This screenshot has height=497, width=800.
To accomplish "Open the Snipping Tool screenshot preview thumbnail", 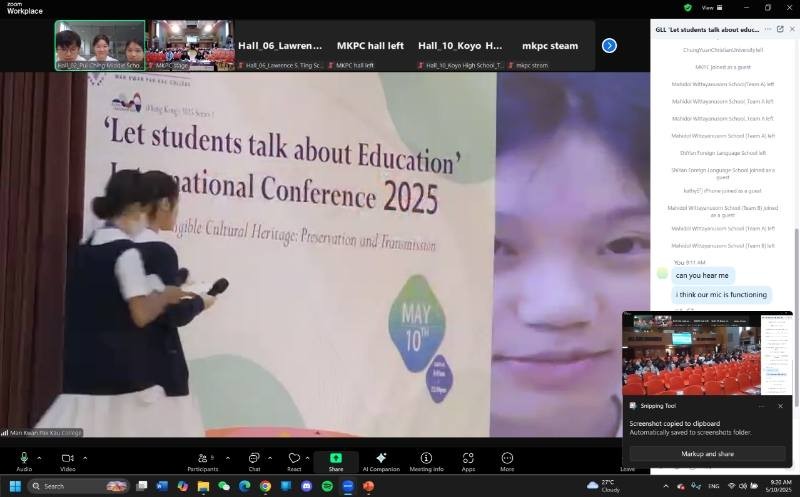I will point(707,354).
